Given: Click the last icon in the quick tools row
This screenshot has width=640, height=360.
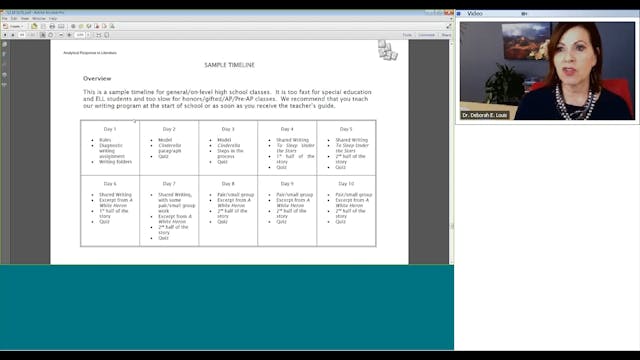Looking at the screenshot, I should tap(112, 26).
